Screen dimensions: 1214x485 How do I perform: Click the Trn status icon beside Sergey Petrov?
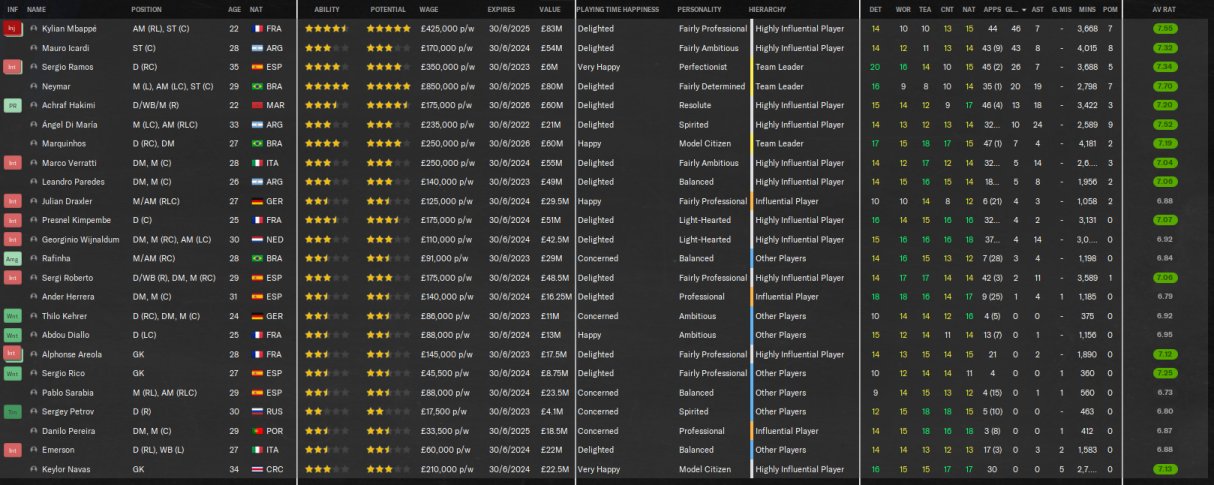[x=12, y=411]
